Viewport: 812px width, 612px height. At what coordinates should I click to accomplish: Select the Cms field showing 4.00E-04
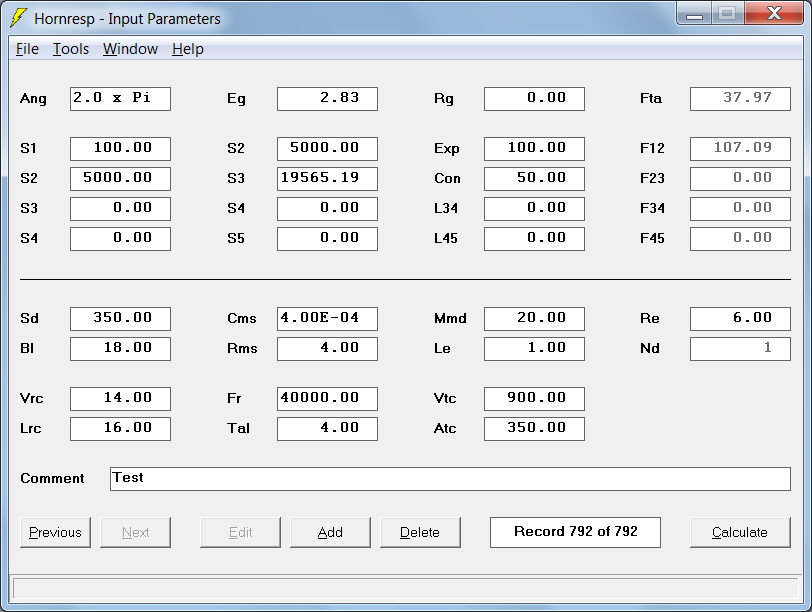pyautogui.click(x=327, y=318)
